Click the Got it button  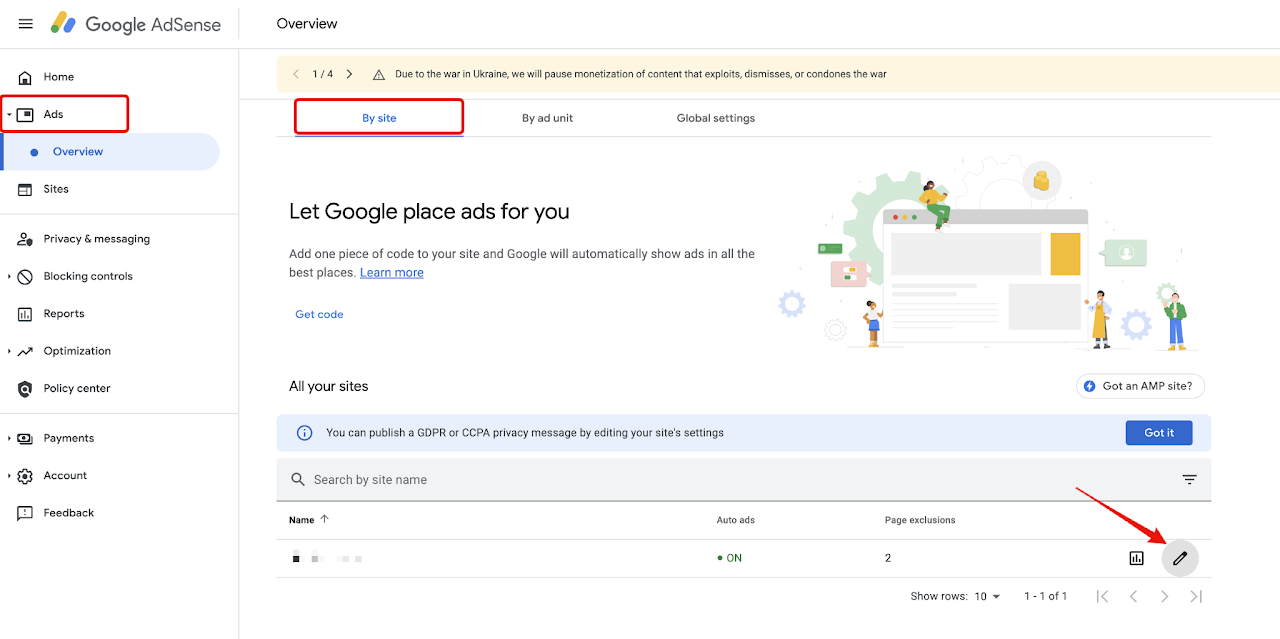point(1159,433)
